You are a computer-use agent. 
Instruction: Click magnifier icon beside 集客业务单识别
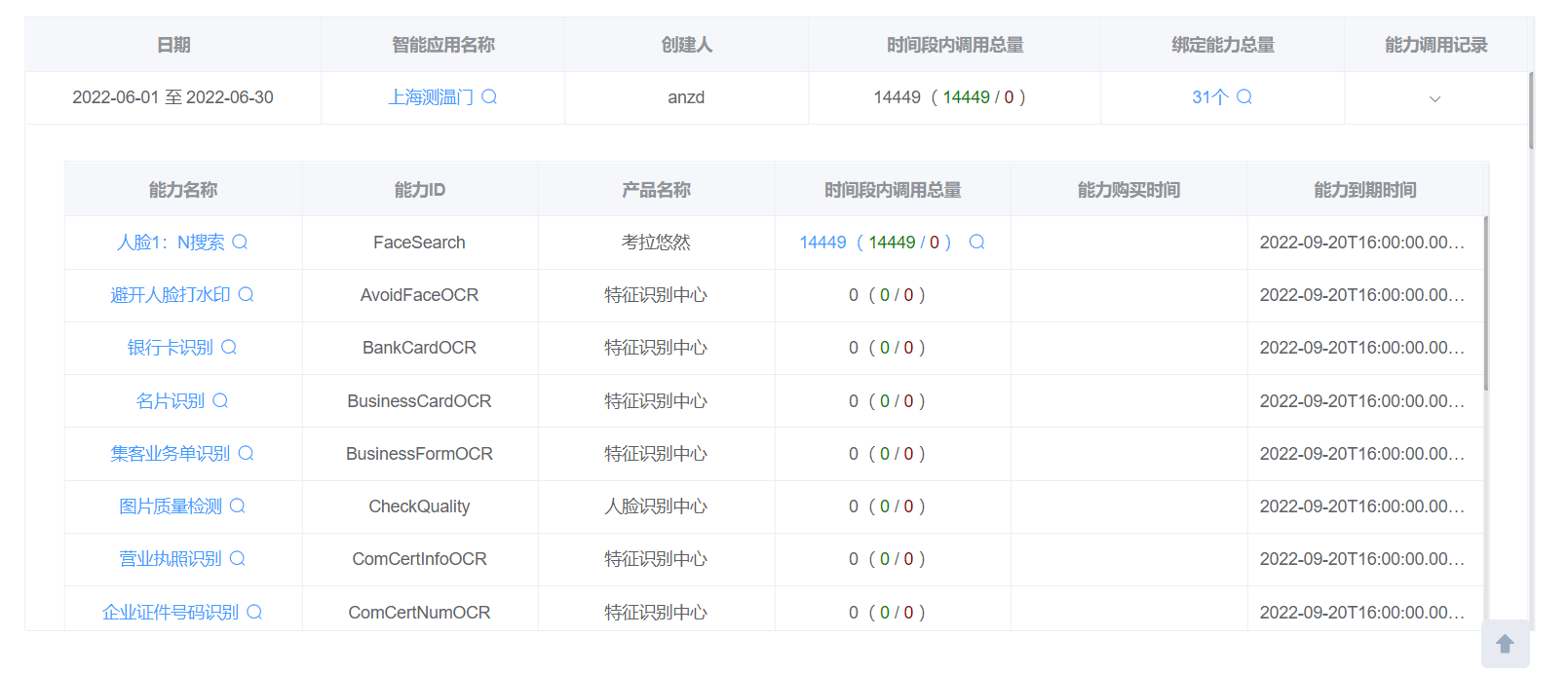tap(246, 453)
